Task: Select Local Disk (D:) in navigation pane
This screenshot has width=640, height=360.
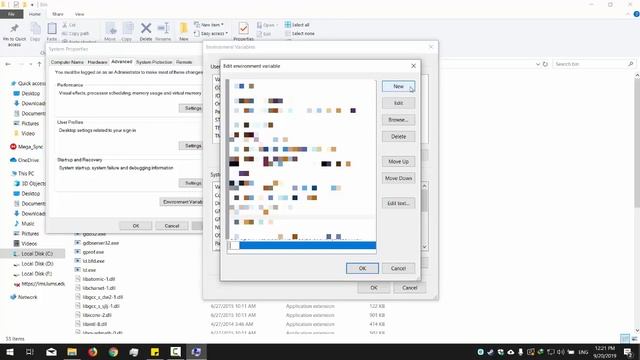Action: pyautogui.click(x=33, y=264)
